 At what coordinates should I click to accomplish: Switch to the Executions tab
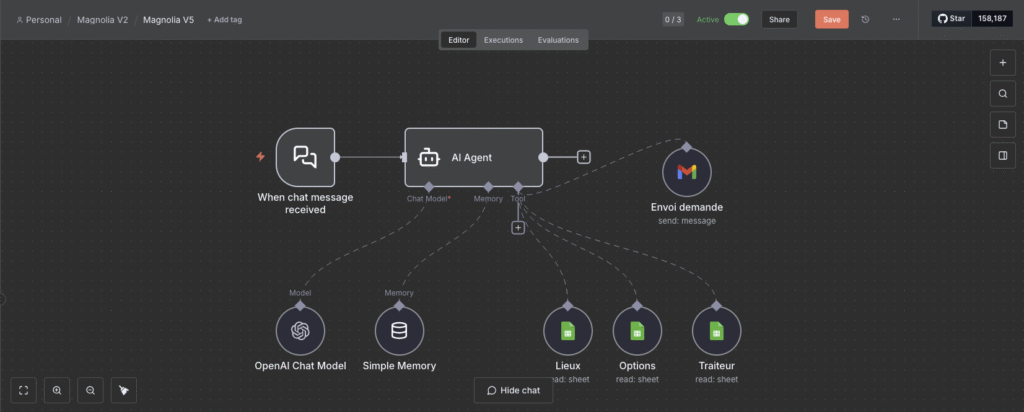(503, 40)
